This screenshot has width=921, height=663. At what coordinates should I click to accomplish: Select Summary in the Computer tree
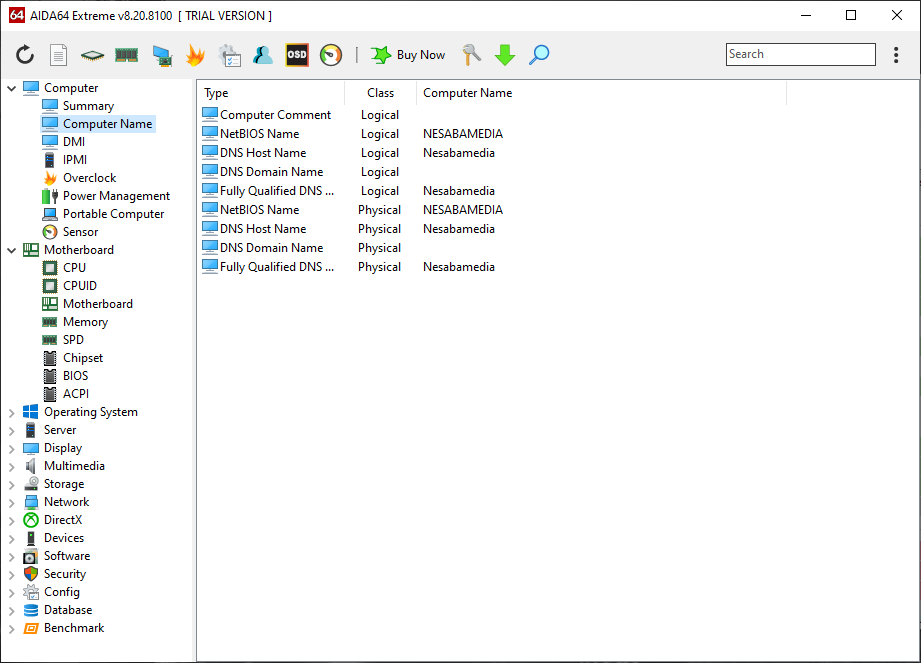(x=88, y=106)
